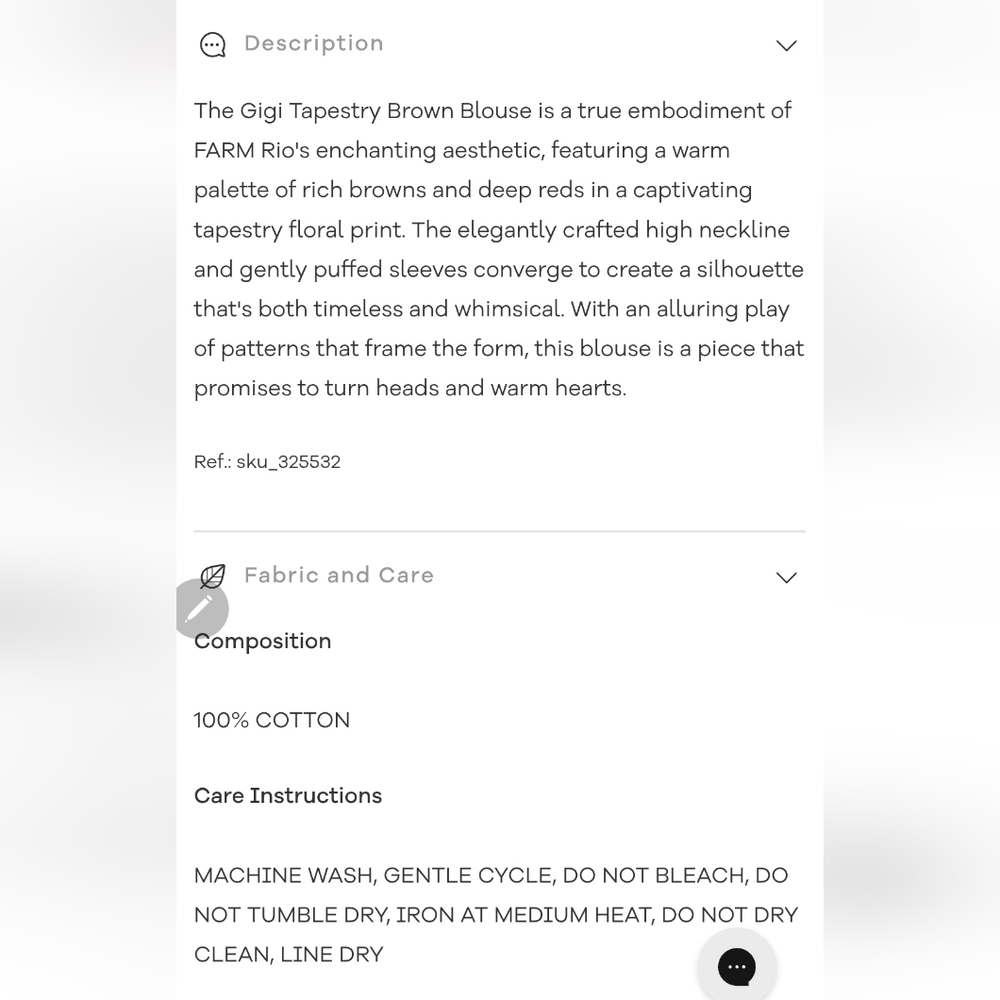Screen dimensions: 1000x1000
Task: Click the Ref. sku_325532 text
Action: [x=267, y=462]
